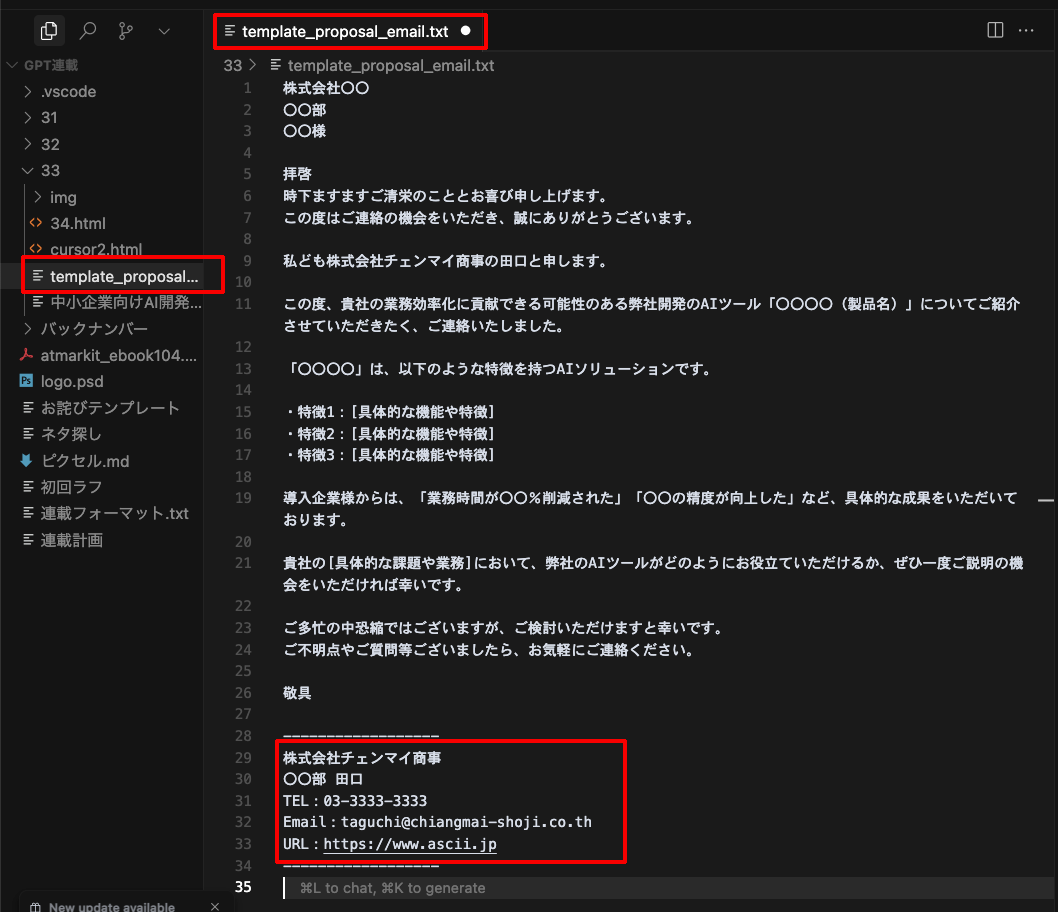Screen dimensions: 1058x912
Task: Show more activity bar views chevron
Action: click(164, 31)
